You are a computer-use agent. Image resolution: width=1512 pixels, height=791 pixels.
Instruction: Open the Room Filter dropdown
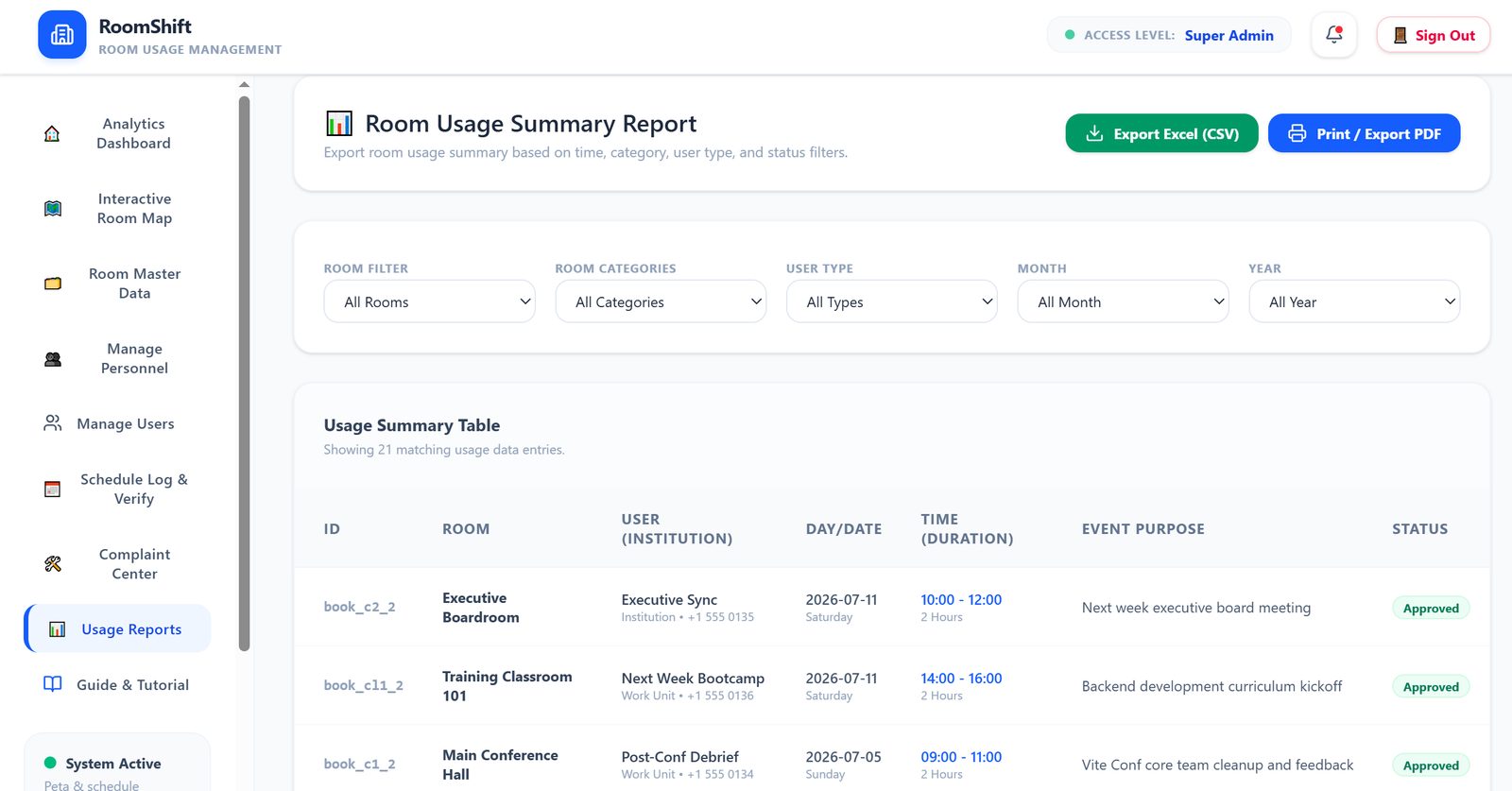[429, 301]
